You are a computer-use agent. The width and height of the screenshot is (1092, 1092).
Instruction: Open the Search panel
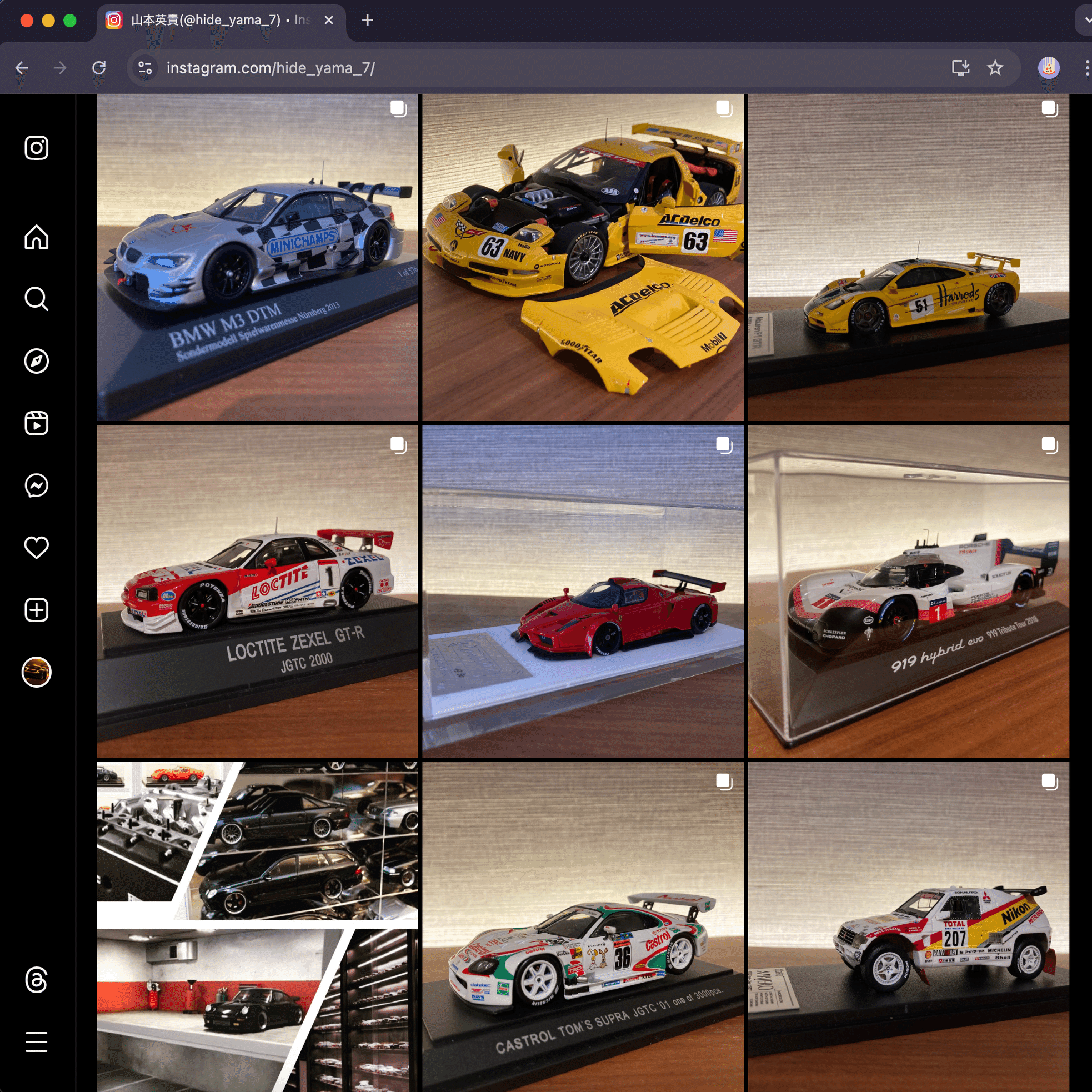36,299
